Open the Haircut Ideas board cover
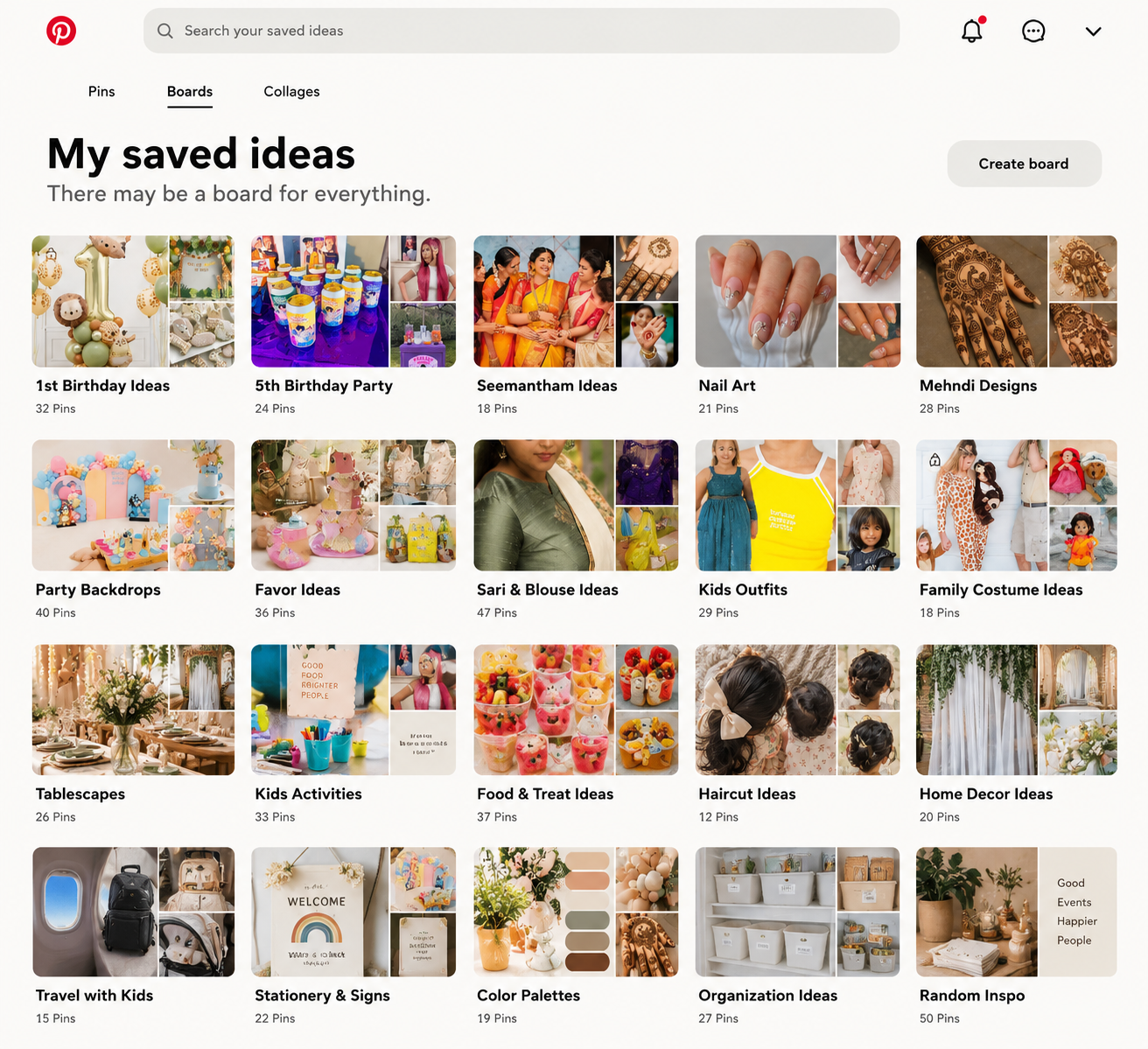This screenshot has width=1148, height=1049. click(x=798, y=710)
